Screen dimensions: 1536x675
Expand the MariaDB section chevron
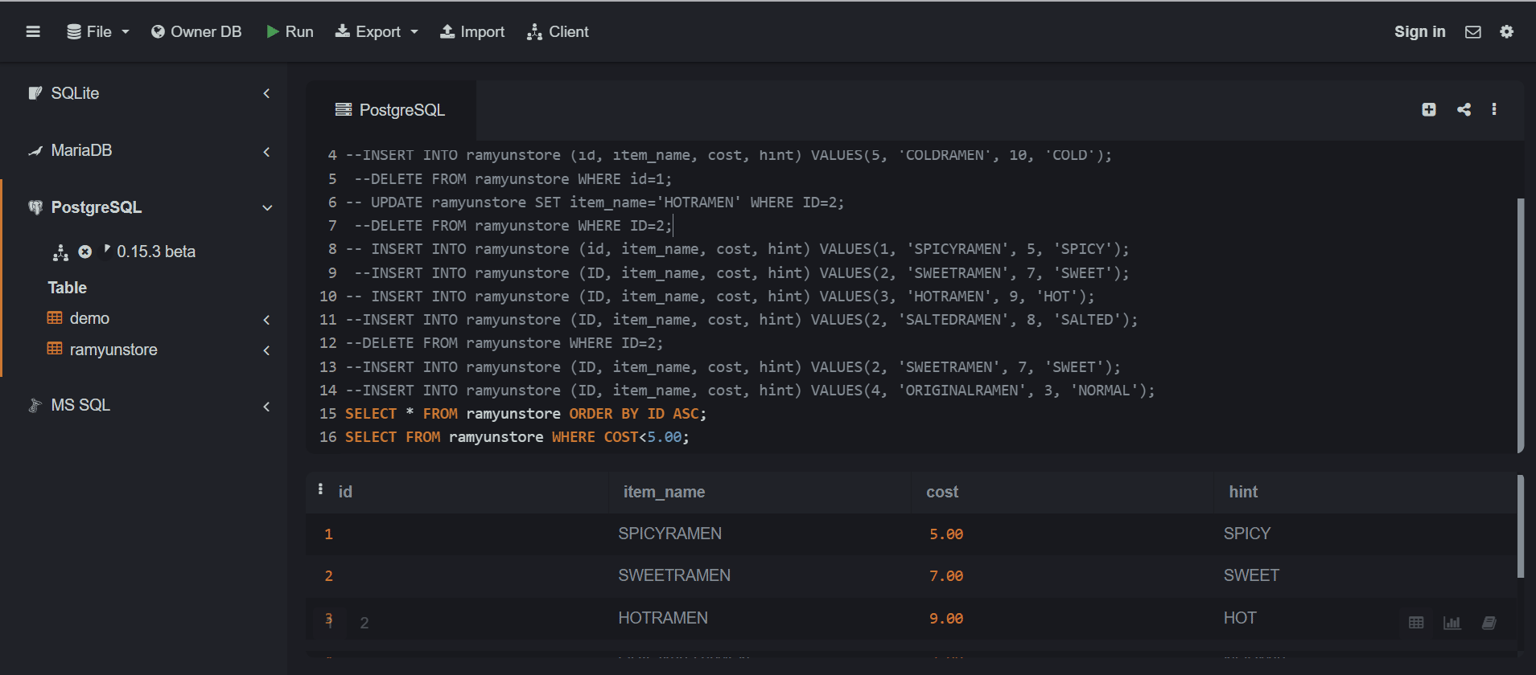click(266, 151)
